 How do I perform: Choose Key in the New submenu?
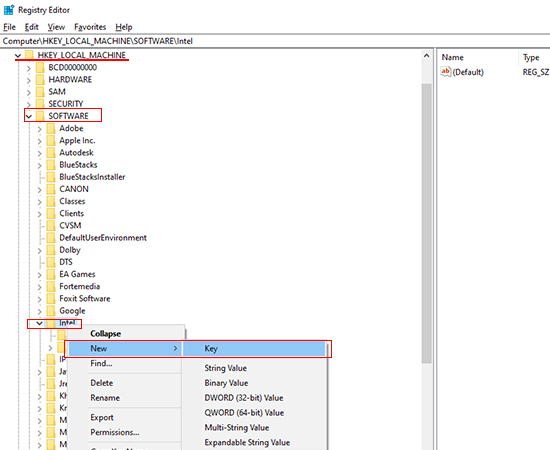pyautogui.click(x=255, y=349)
